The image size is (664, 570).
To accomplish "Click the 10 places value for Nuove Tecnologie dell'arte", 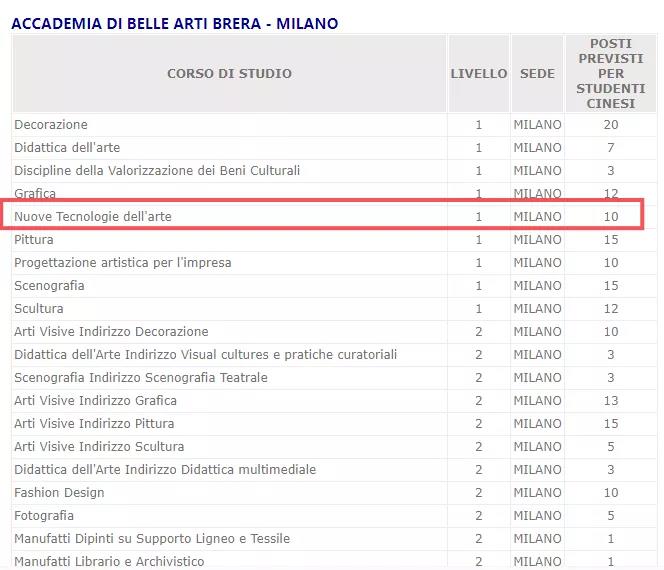I will pos(611,216).
